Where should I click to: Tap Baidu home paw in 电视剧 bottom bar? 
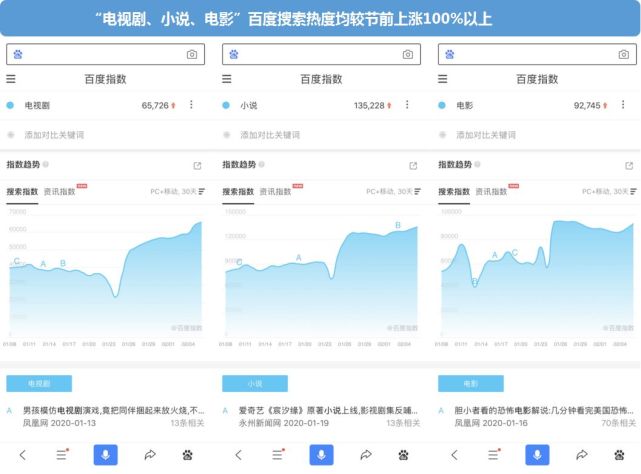(x=188, y=455)
